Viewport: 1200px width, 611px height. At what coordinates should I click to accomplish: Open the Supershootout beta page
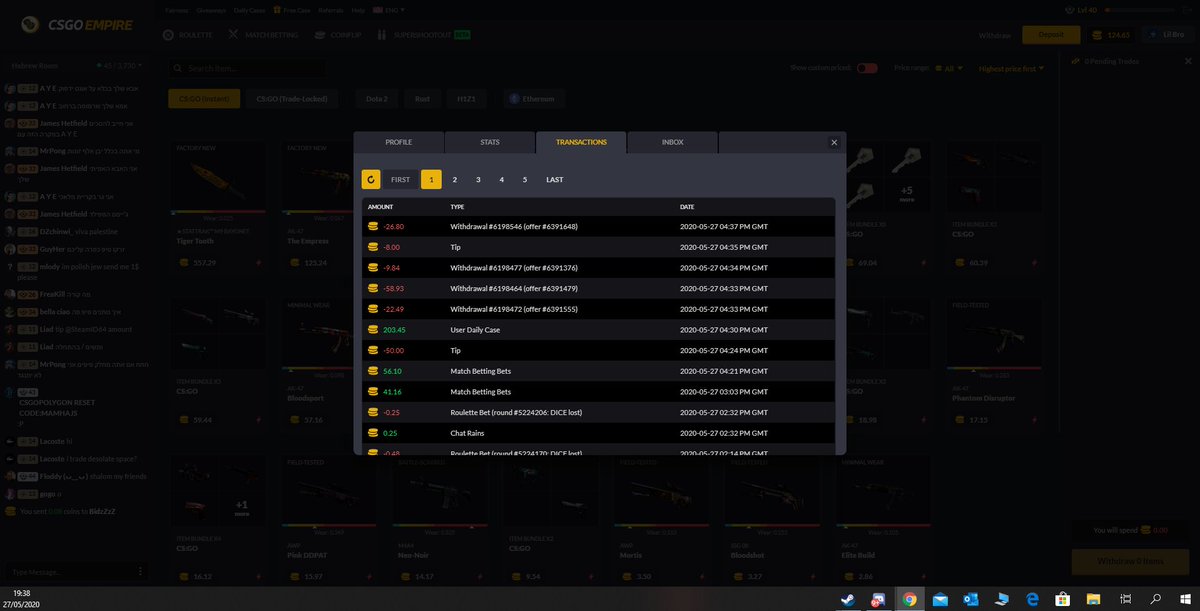(424, 35)
